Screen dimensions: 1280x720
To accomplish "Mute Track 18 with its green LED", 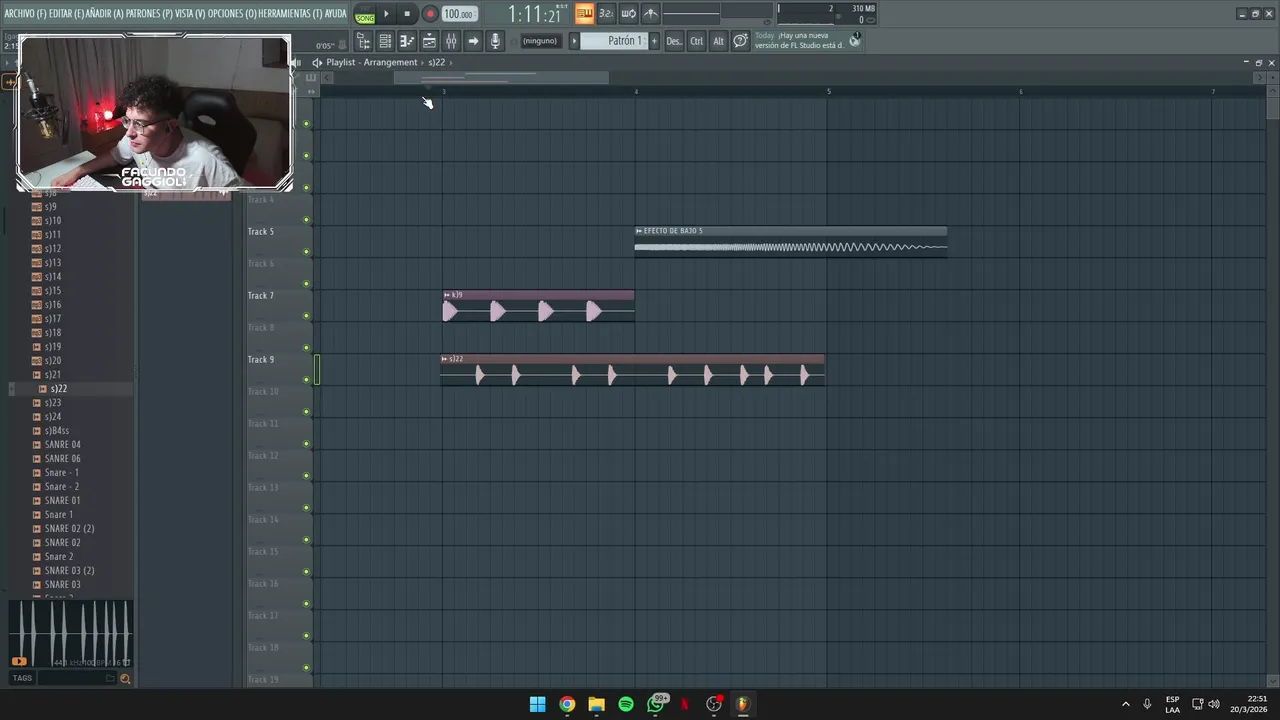I will pyautogui.click(x=306, y=668).
